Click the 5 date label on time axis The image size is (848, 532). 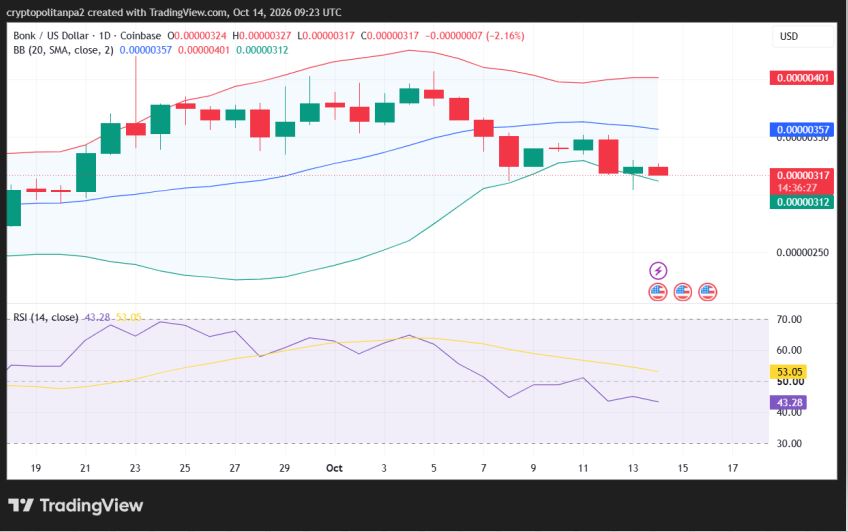pyautogui.click(x=434, y=468)
